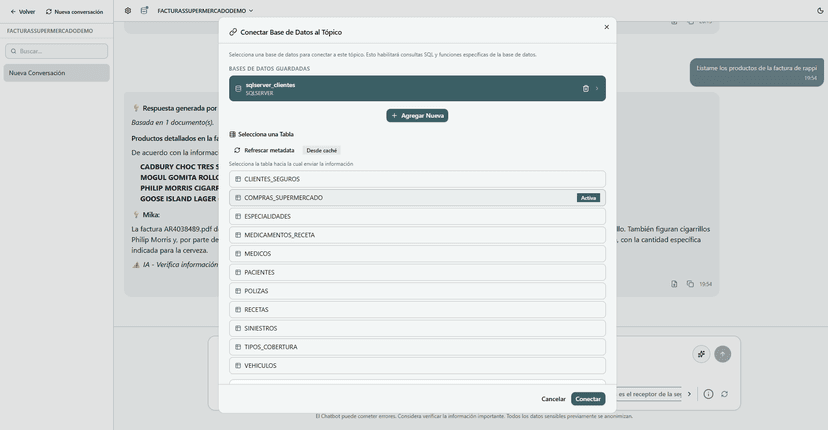Open Nueva Conversación in the sidebar
This screenshot has width=828, height=430.
tap(56, 73)
